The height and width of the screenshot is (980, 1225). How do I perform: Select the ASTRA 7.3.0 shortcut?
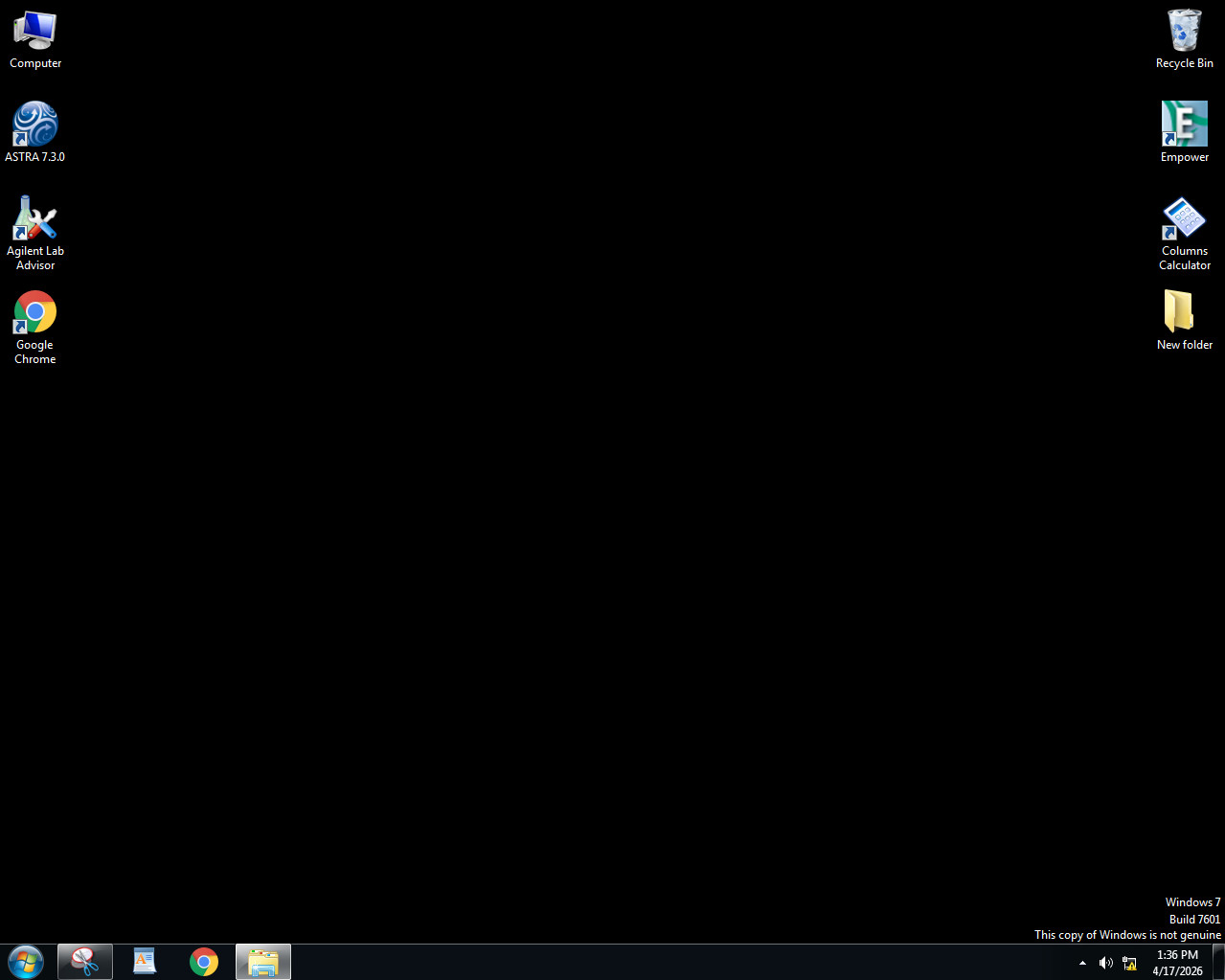(35, 132)
